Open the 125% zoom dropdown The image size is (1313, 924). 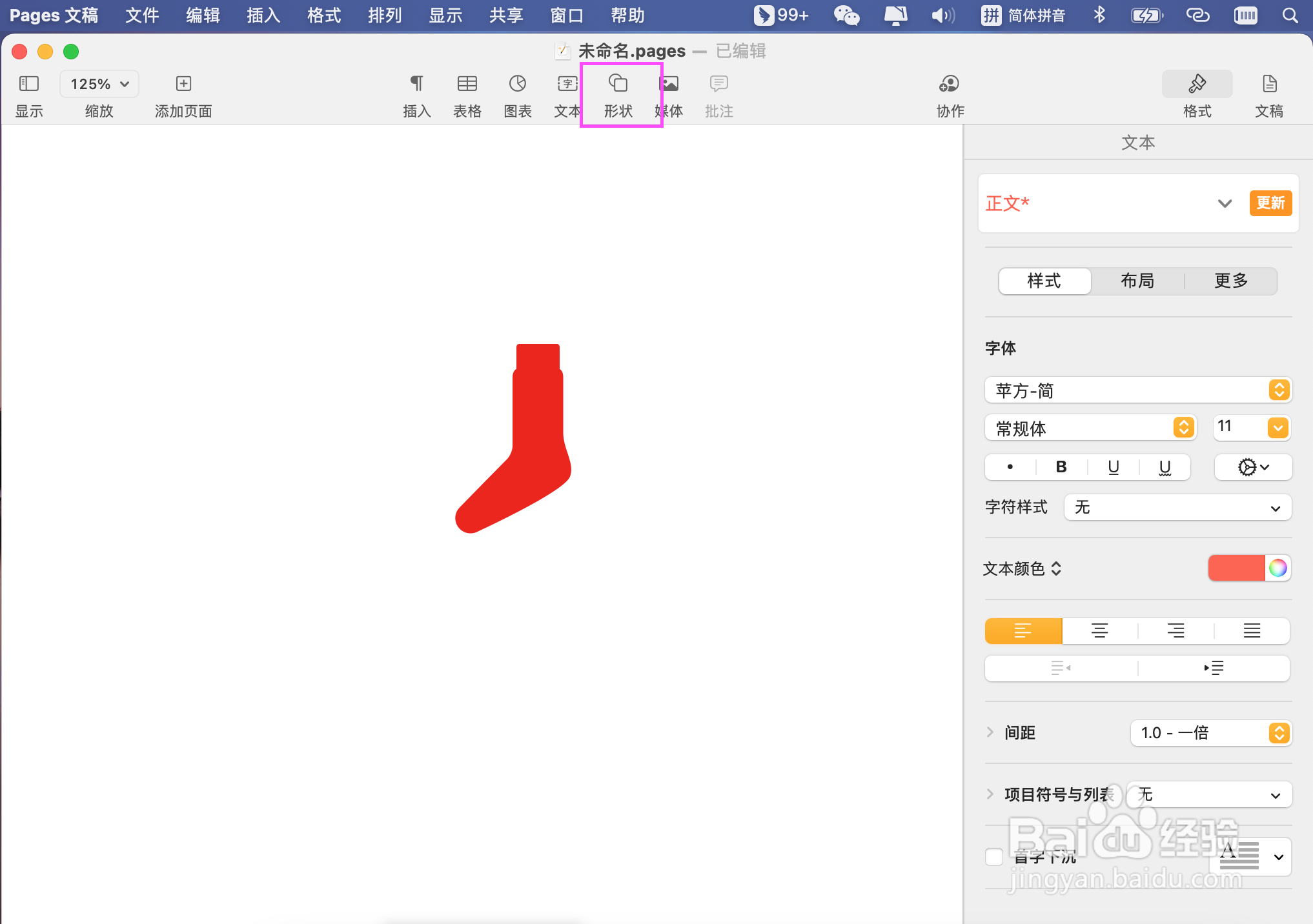click(x=99, y=84)
